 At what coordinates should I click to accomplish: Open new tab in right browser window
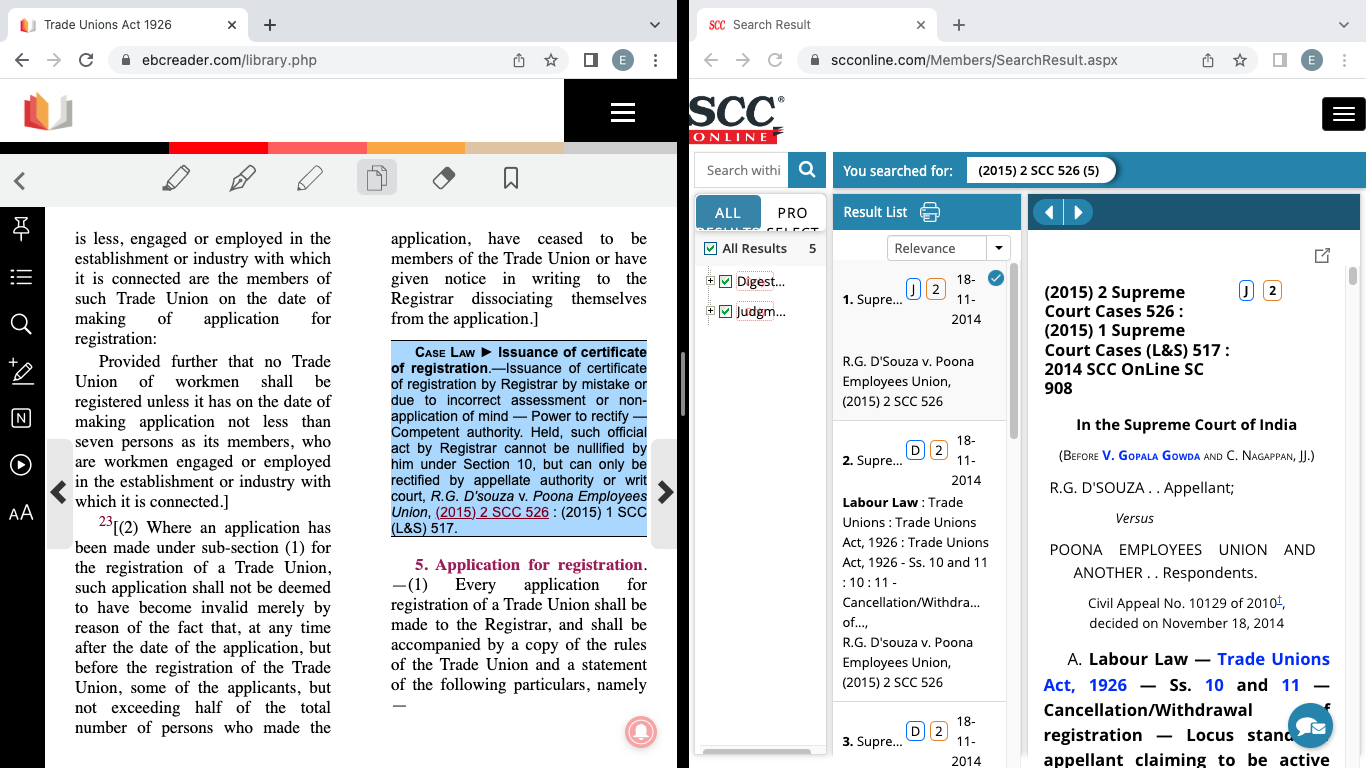click(x=958, y=24)
